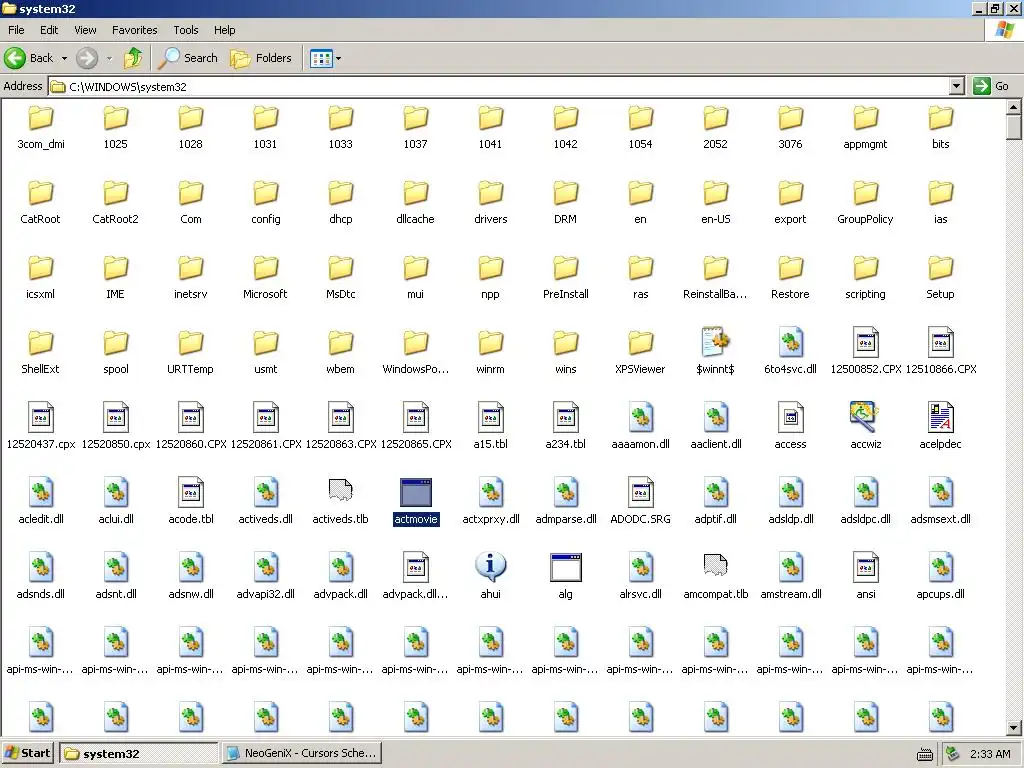This screenshot has width=1024, height=768.
Task: Open the Help menu
Action: [x=224, y=30]
